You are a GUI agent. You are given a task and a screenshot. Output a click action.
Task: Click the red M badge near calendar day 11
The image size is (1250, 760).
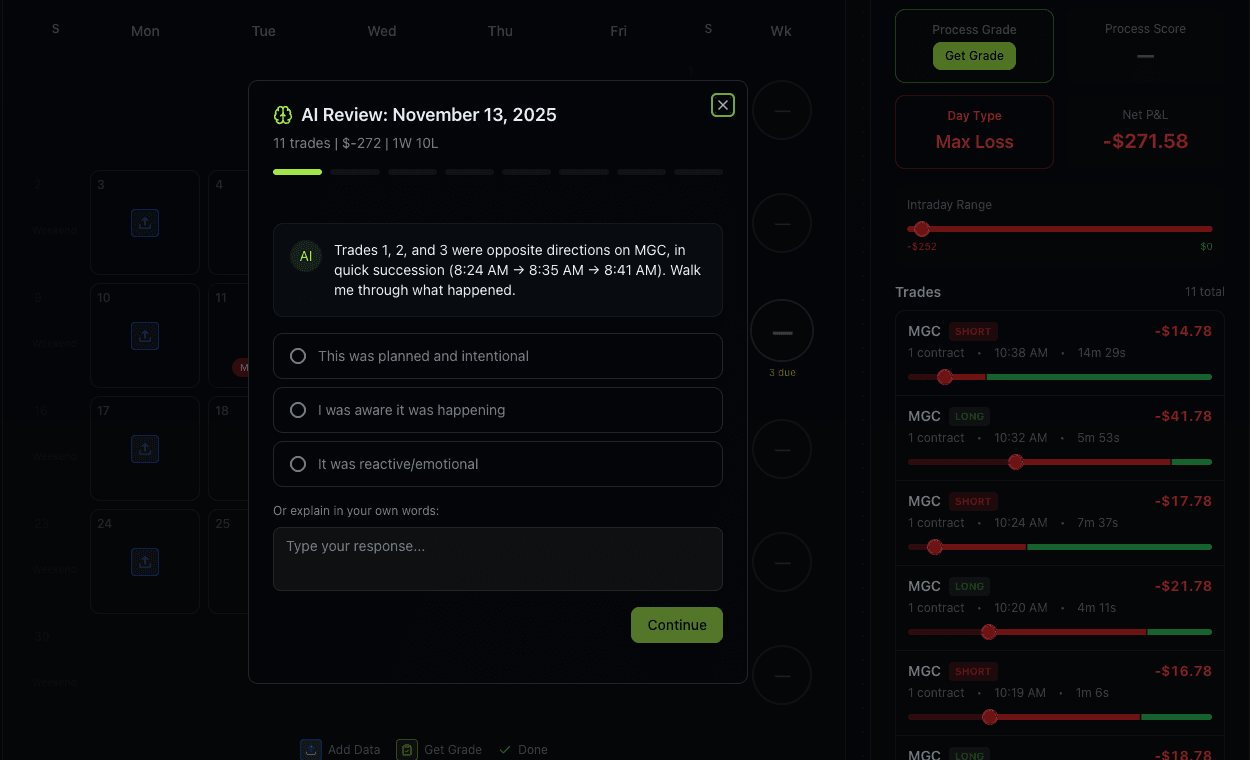242,367
